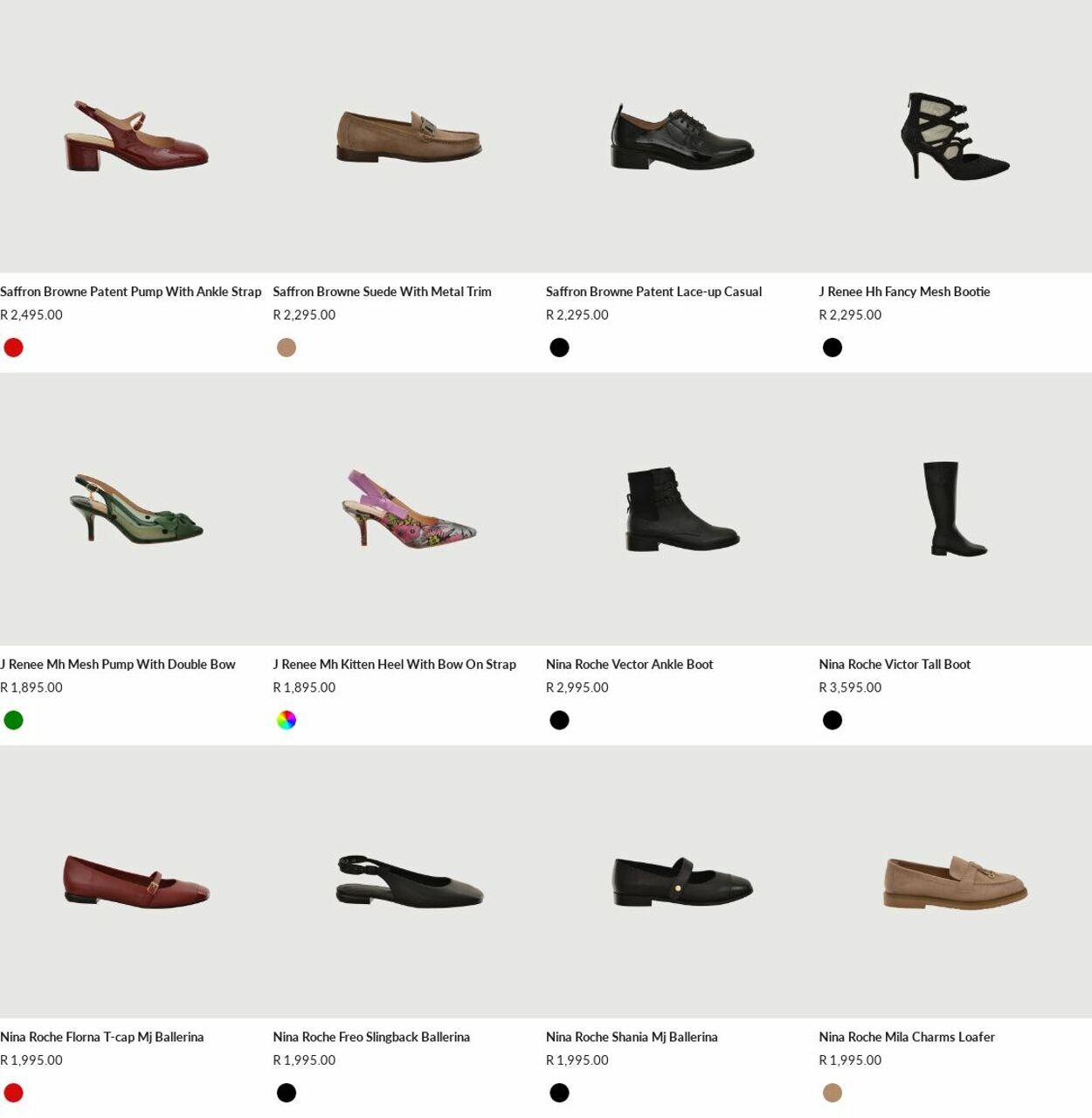Select black swatch for Vector Ankle Boot
This screenshot has height=1118, width=1092.
pyautogui.click(x=559, y=721)
